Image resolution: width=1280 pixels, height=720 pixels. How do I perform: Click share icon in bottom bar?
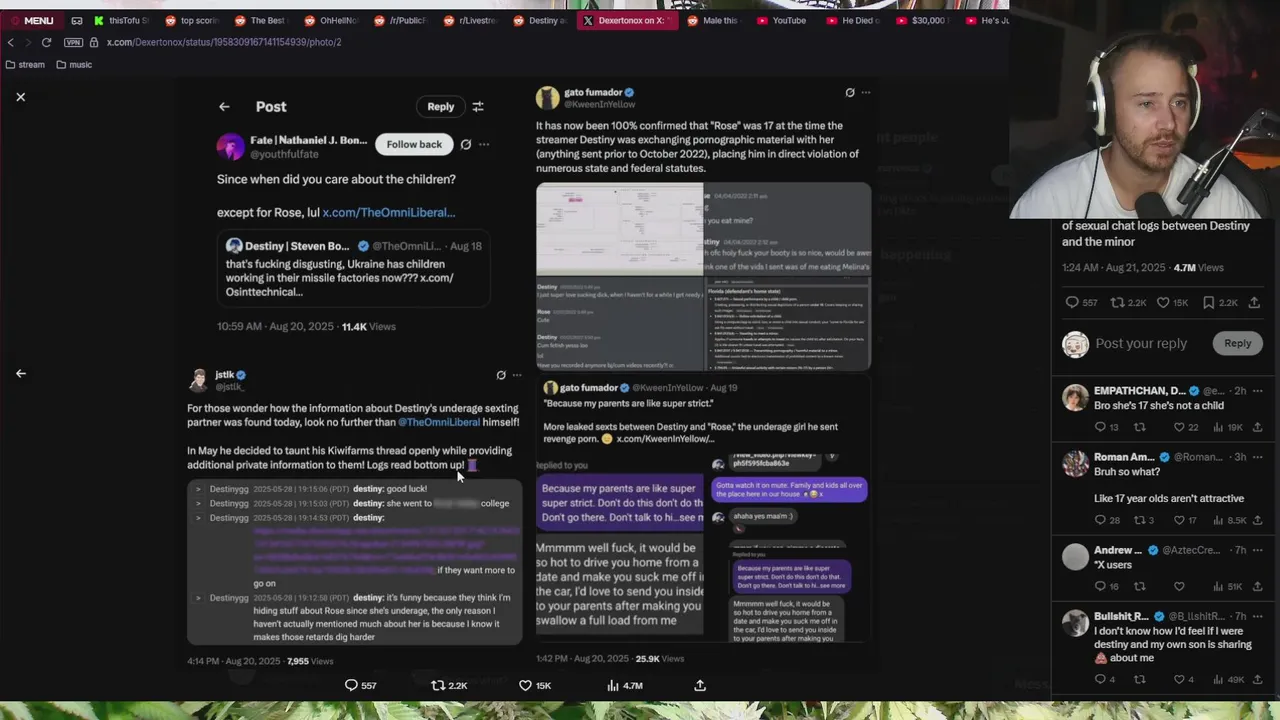(700, 685)
